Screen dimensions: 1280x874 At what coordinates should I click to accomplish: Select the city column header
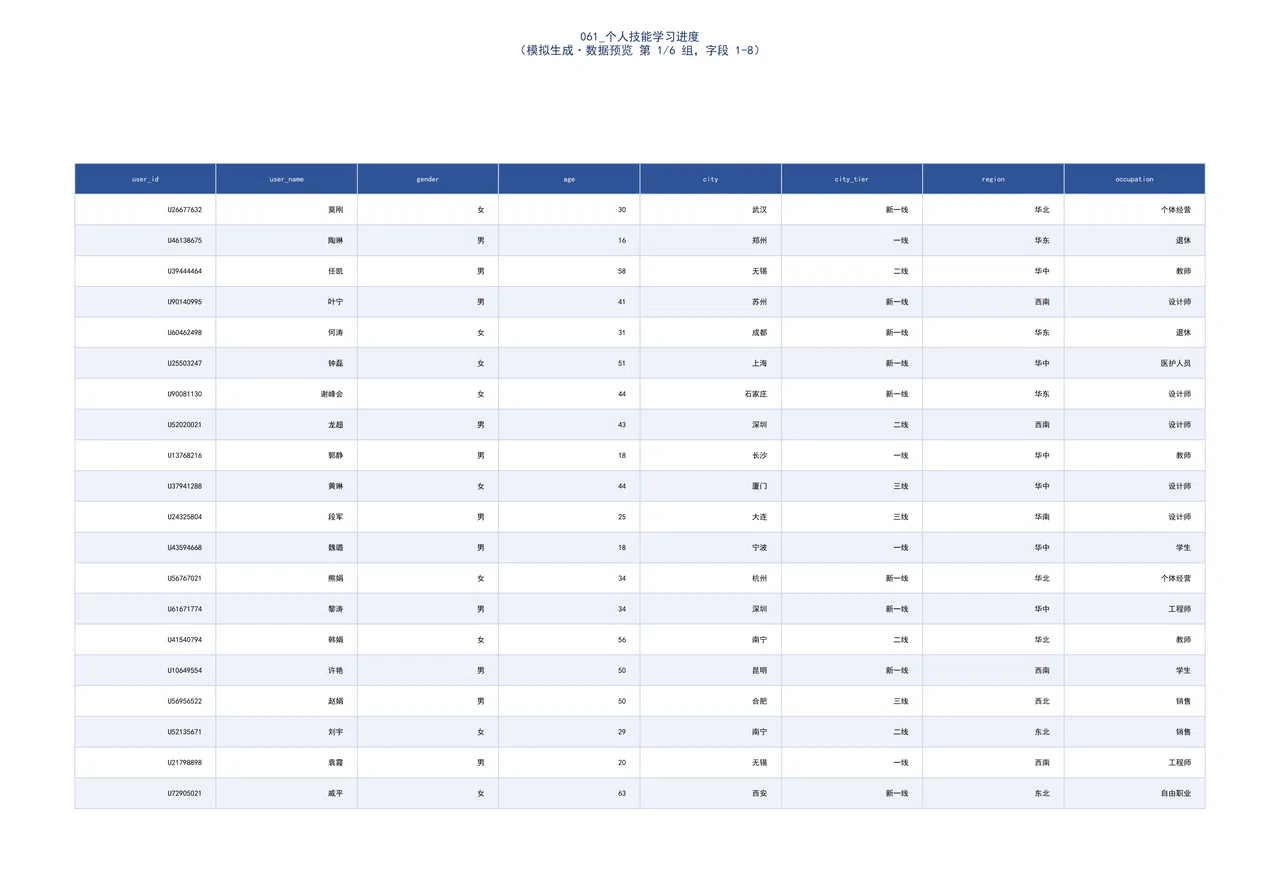tap(711, 179)
